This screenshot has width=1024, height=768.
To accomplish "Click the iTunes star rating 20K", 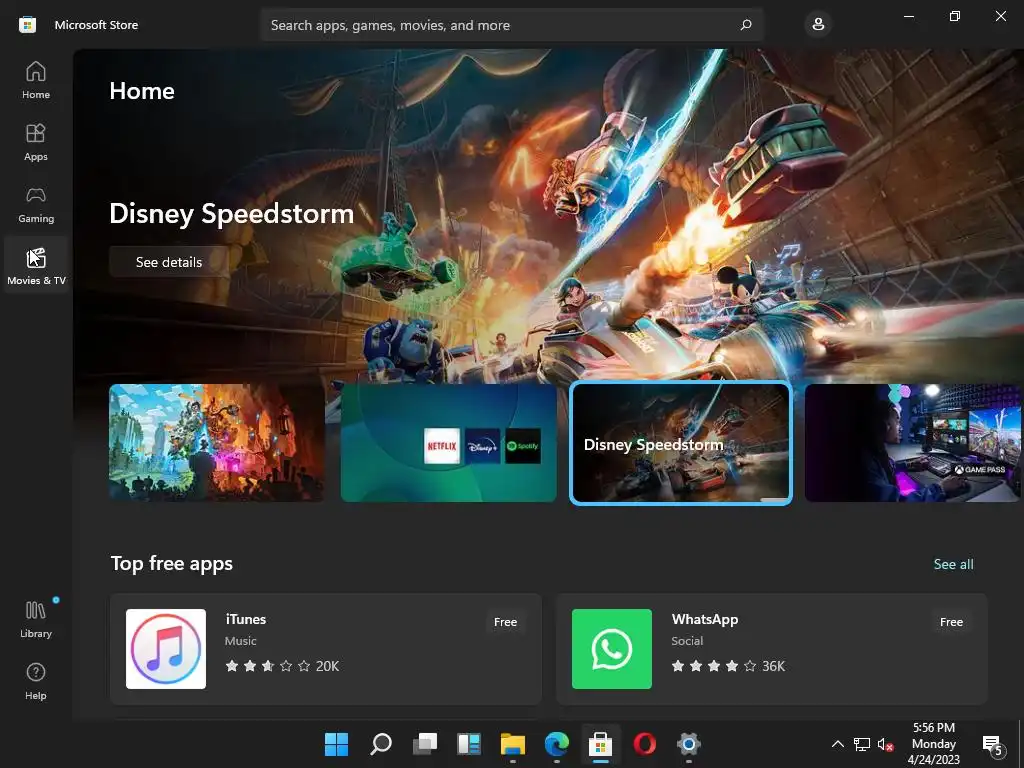I will (x=282, y=666).
